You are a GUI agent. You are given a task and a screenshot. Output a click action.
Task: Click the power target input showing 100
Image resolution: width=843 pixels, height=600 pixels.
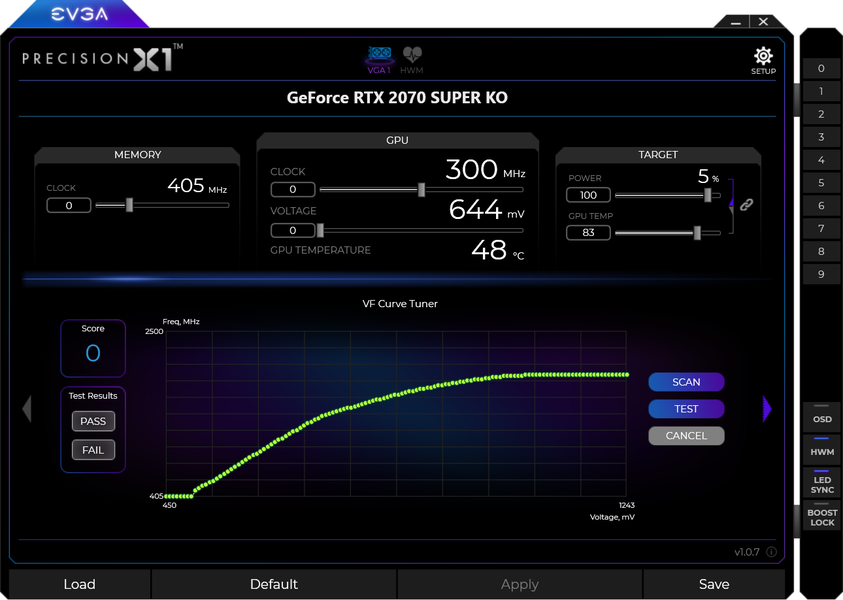pos(588,195)
